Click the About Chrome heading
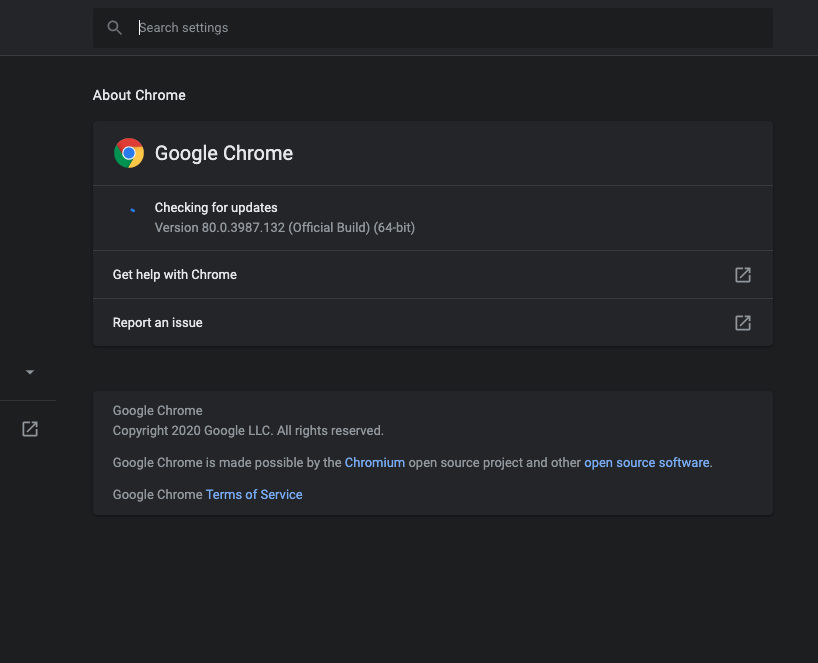 (x=139, y=95)
